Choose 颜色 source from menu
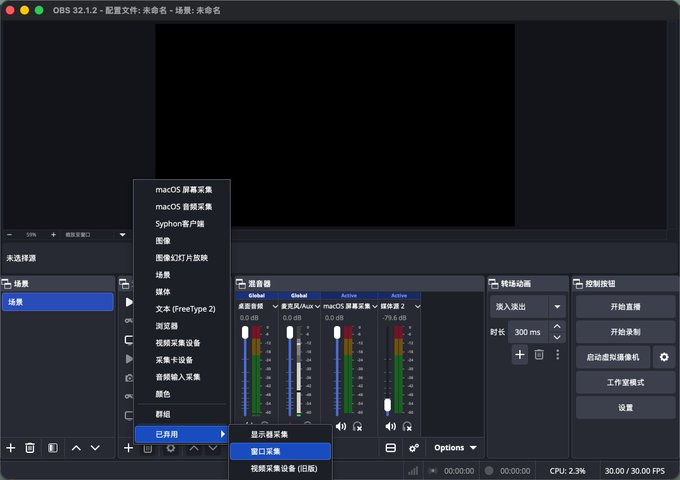The width and height of the screenshot is (680, 480). pyautogui.click(x=182, y=394)
